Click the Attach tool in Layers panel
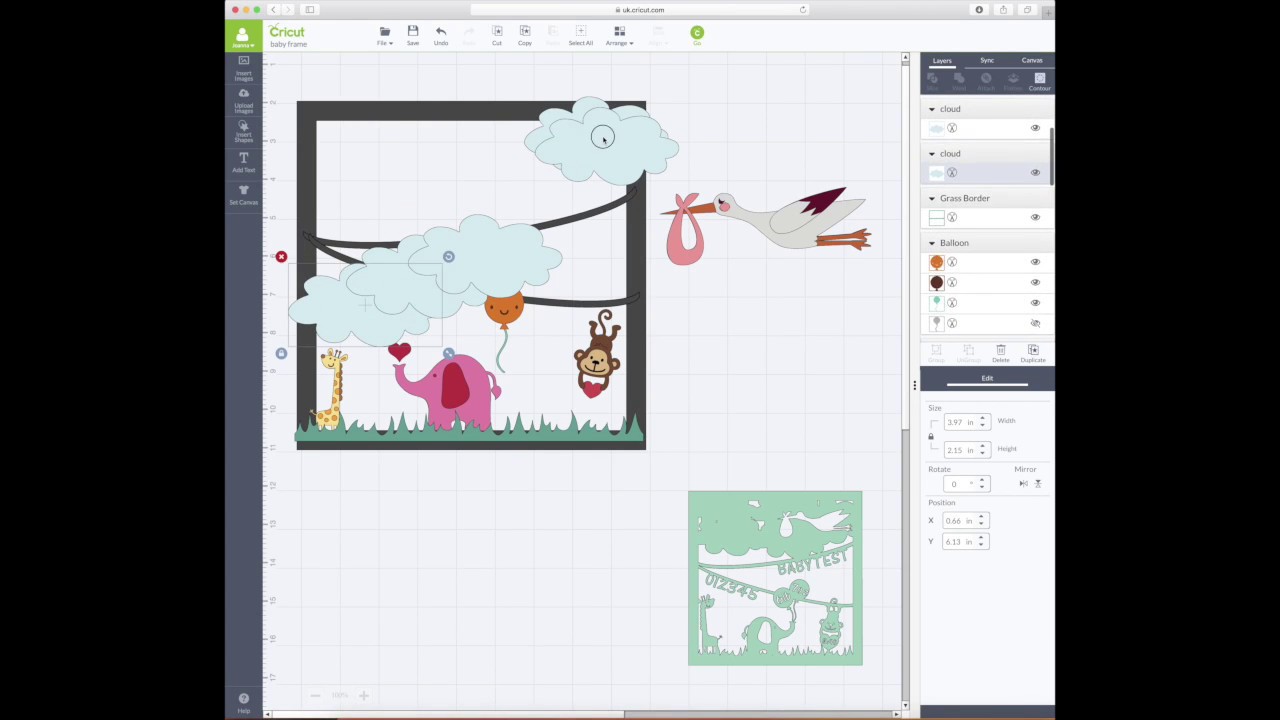 point(986,81)
